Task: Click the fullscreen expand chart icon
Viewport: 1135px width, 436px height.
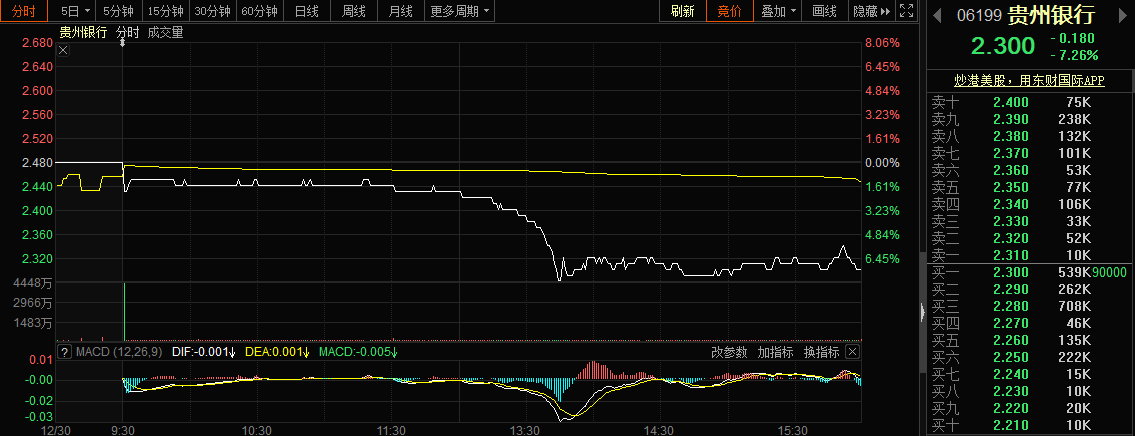Action: tap(905, 12)
